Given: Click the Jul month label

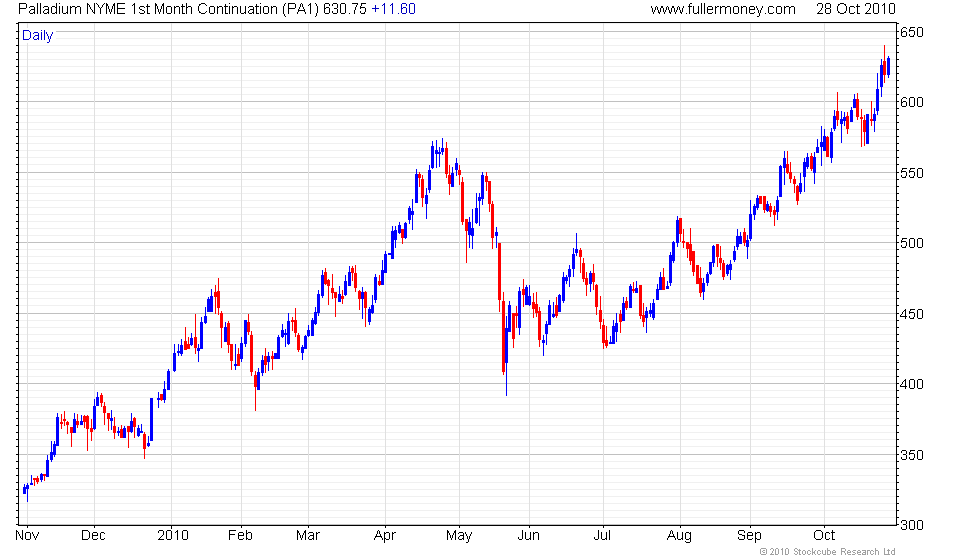Looking at the screenshot, I should (602, 536).
